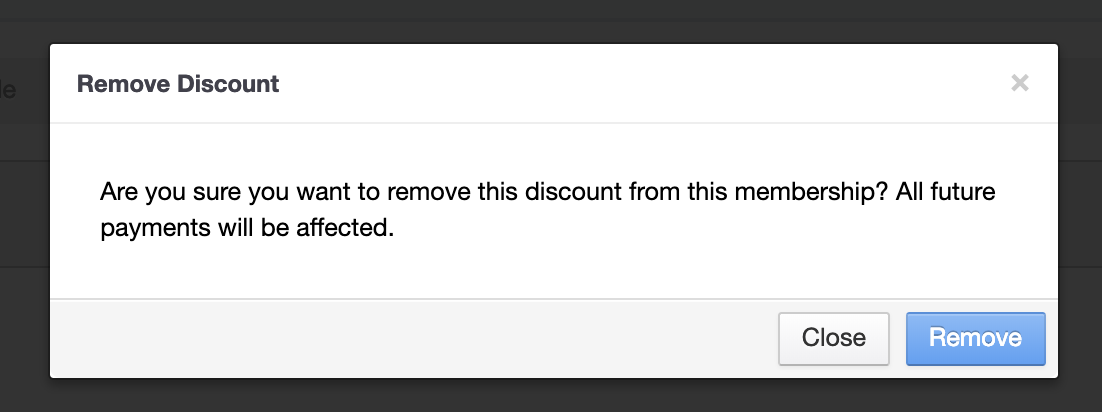Click the X icon in dialog header
Image resolution: width=1102 pixels, height=412 pixels.
pyautogui.click(x=1019, y=83)
